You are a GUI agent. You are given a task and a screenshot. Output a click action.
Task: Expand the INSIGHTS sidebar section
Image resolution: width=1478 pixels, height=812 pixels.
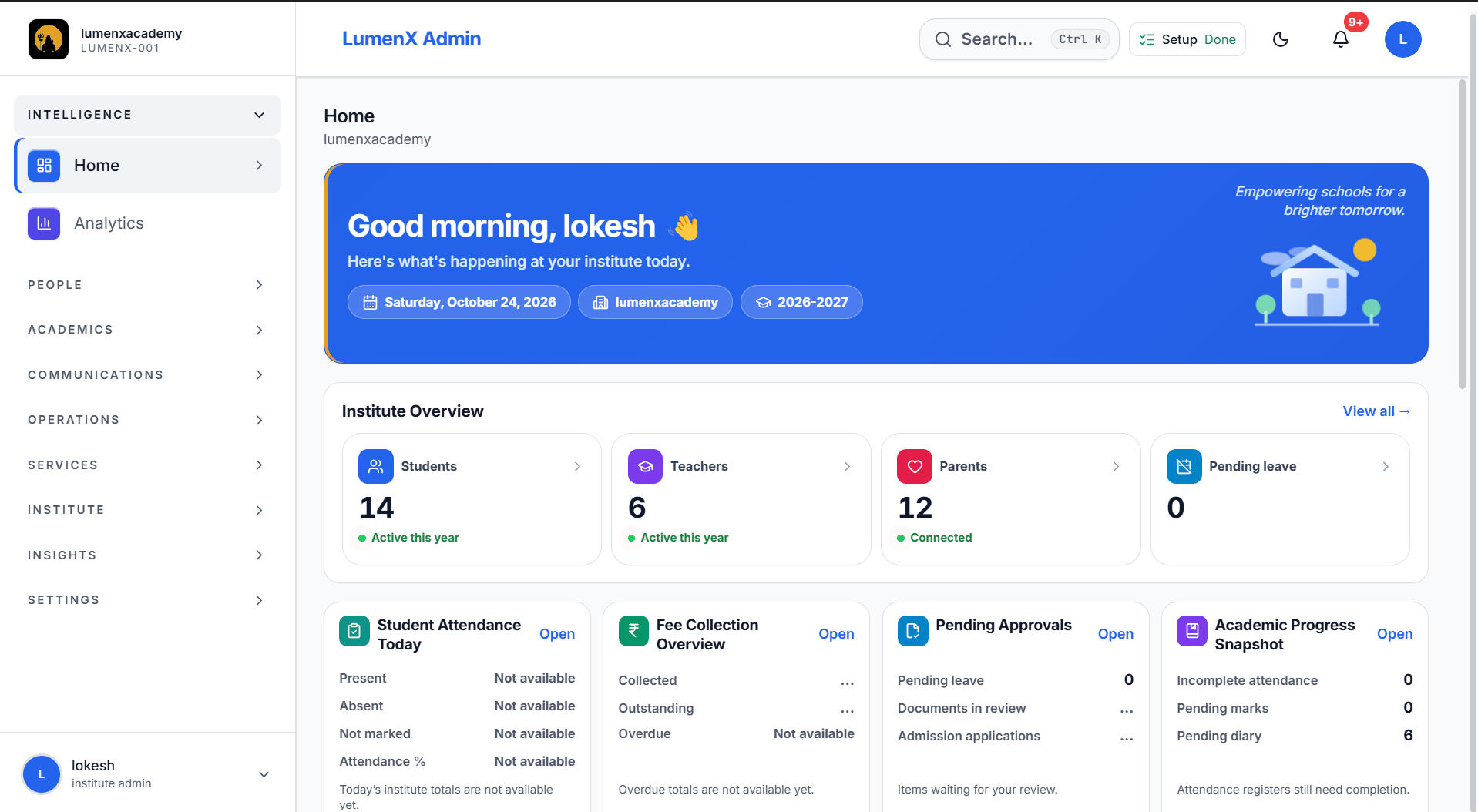click(x=147, y=555)
